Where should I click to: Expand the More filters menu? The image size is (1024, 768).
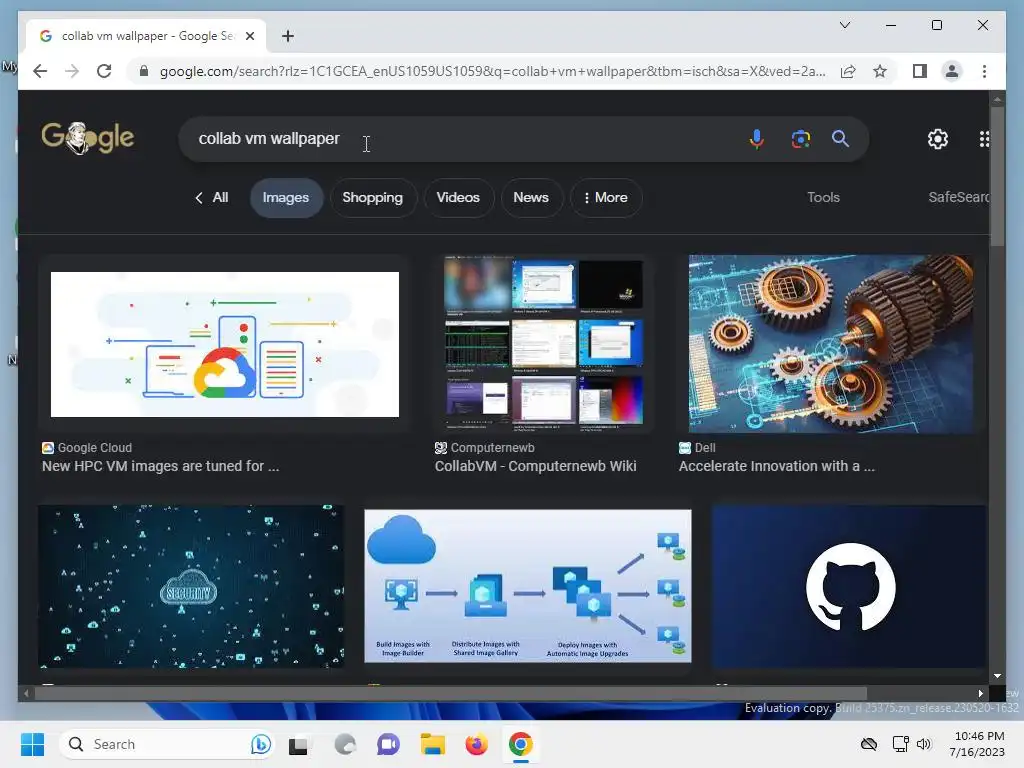[x=605, y=197]
